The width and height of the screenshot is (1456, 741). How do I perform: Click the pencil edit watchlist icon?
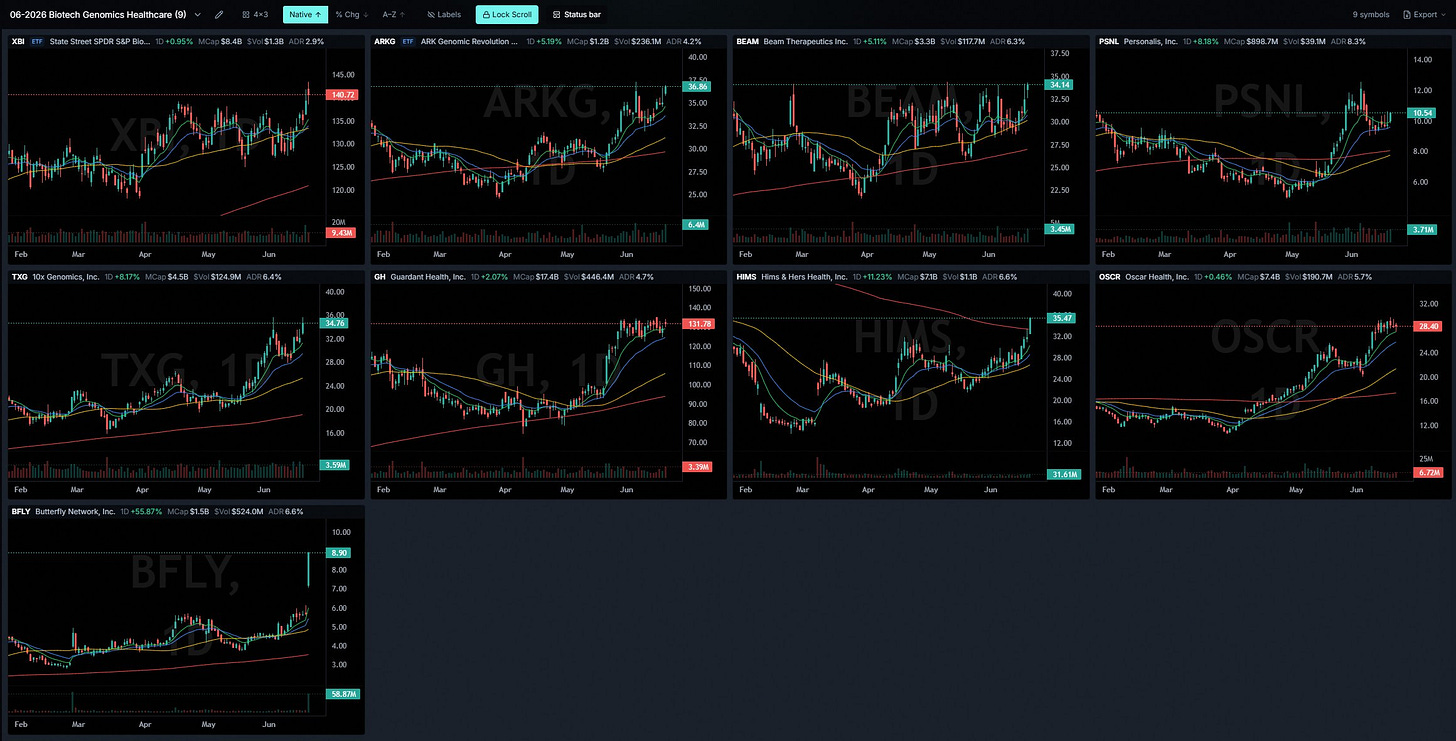point(219,15)
